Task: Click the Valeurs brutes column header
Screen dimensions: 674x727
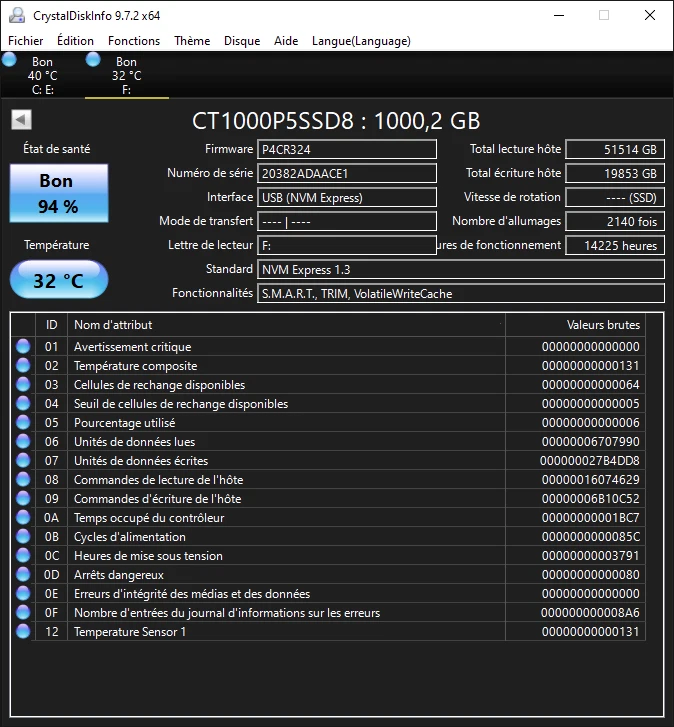Action: coord(575,325)
